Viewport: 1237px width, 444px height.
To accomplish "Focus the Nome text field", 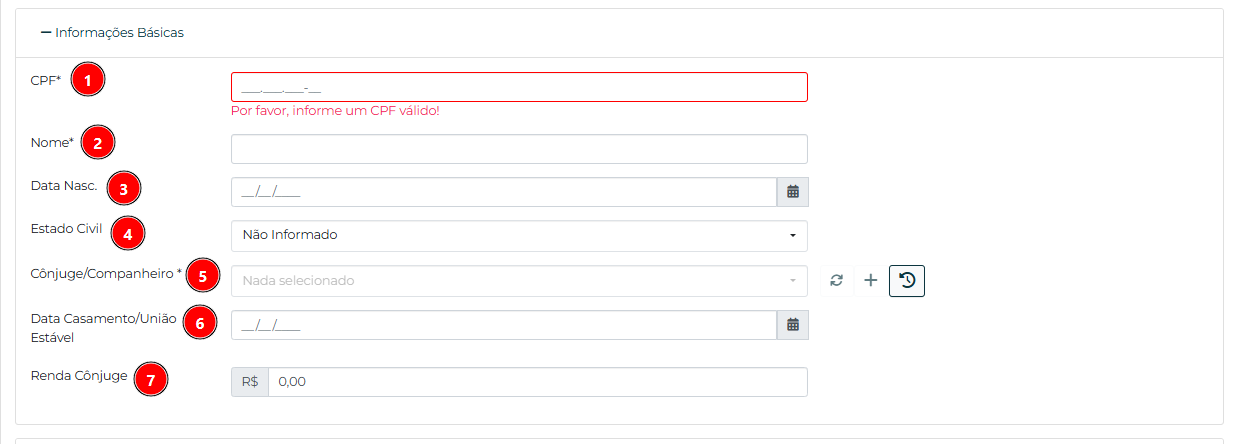I will click(x=518, y=149).
